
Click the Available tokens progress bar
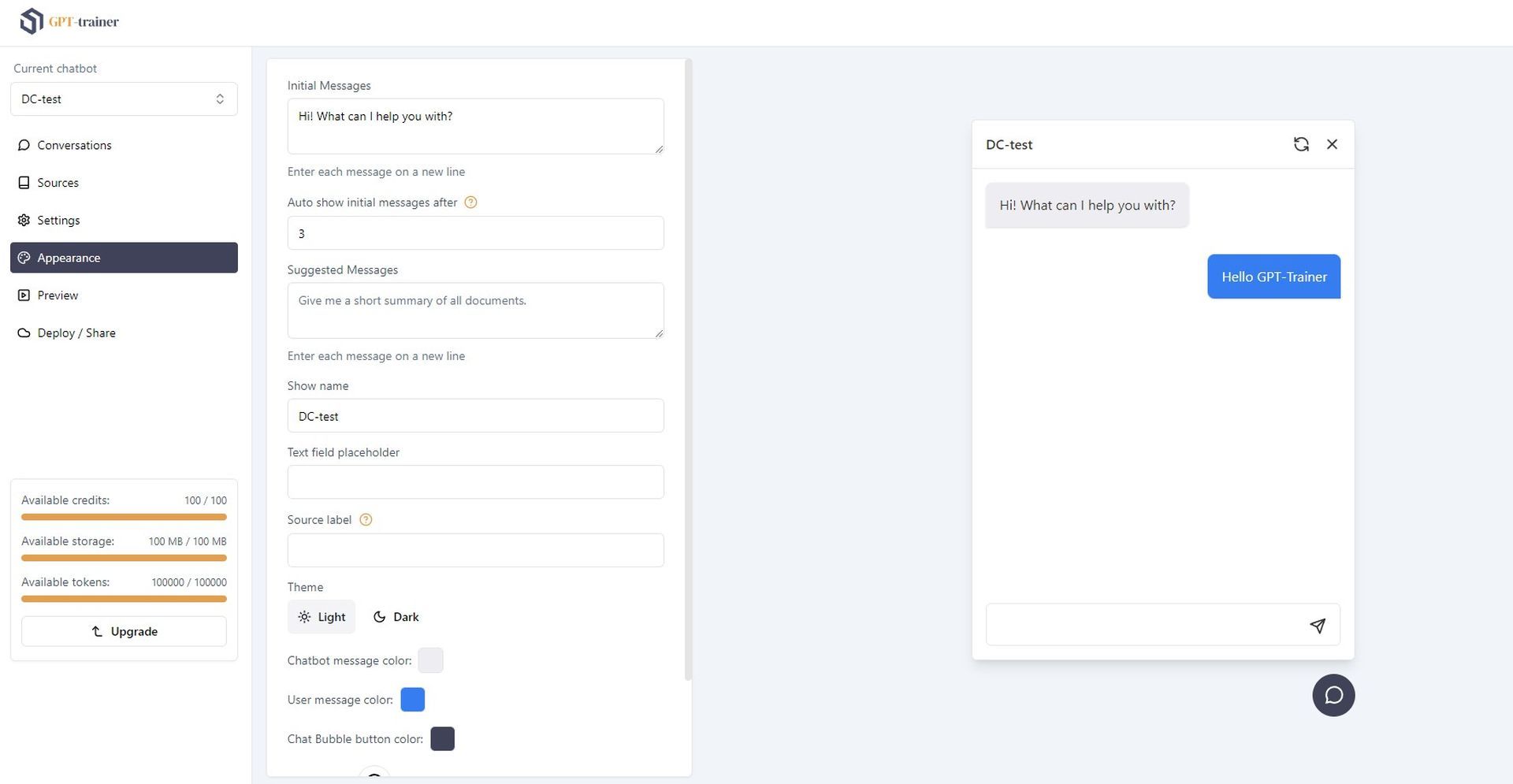click(124, 599)
